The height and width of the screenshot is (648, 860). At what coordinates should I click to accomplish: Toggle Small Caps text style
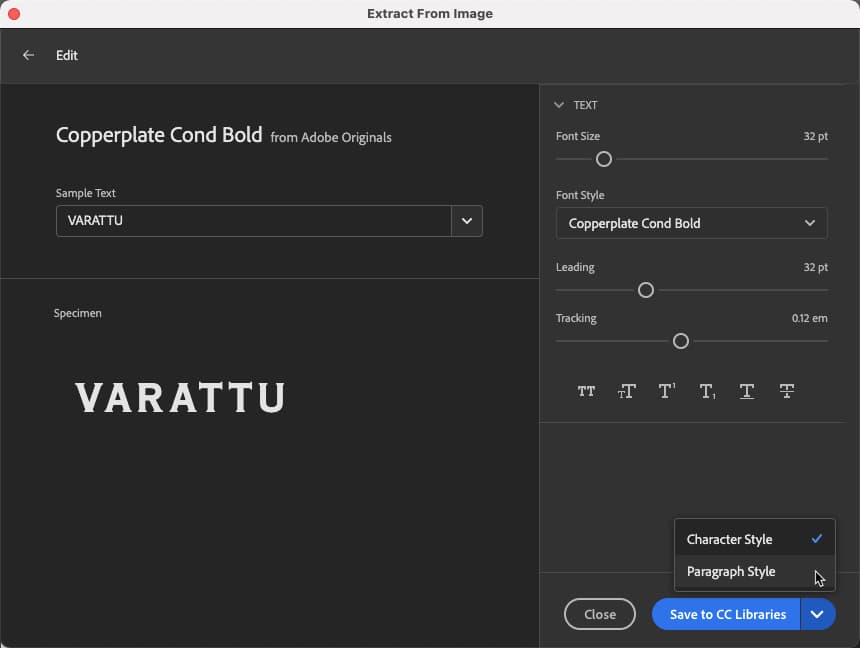tap(626, 391)
